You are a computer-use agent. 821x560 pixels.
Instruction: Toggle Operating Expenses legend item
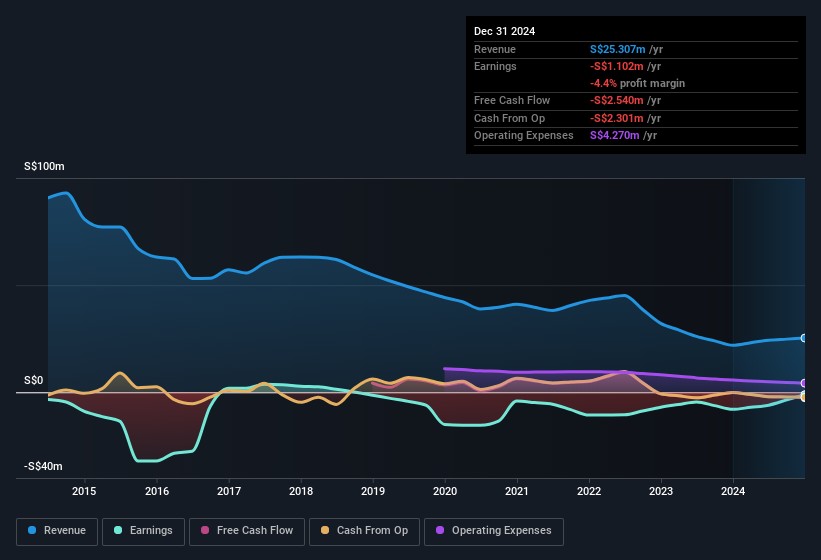point(493,531)
